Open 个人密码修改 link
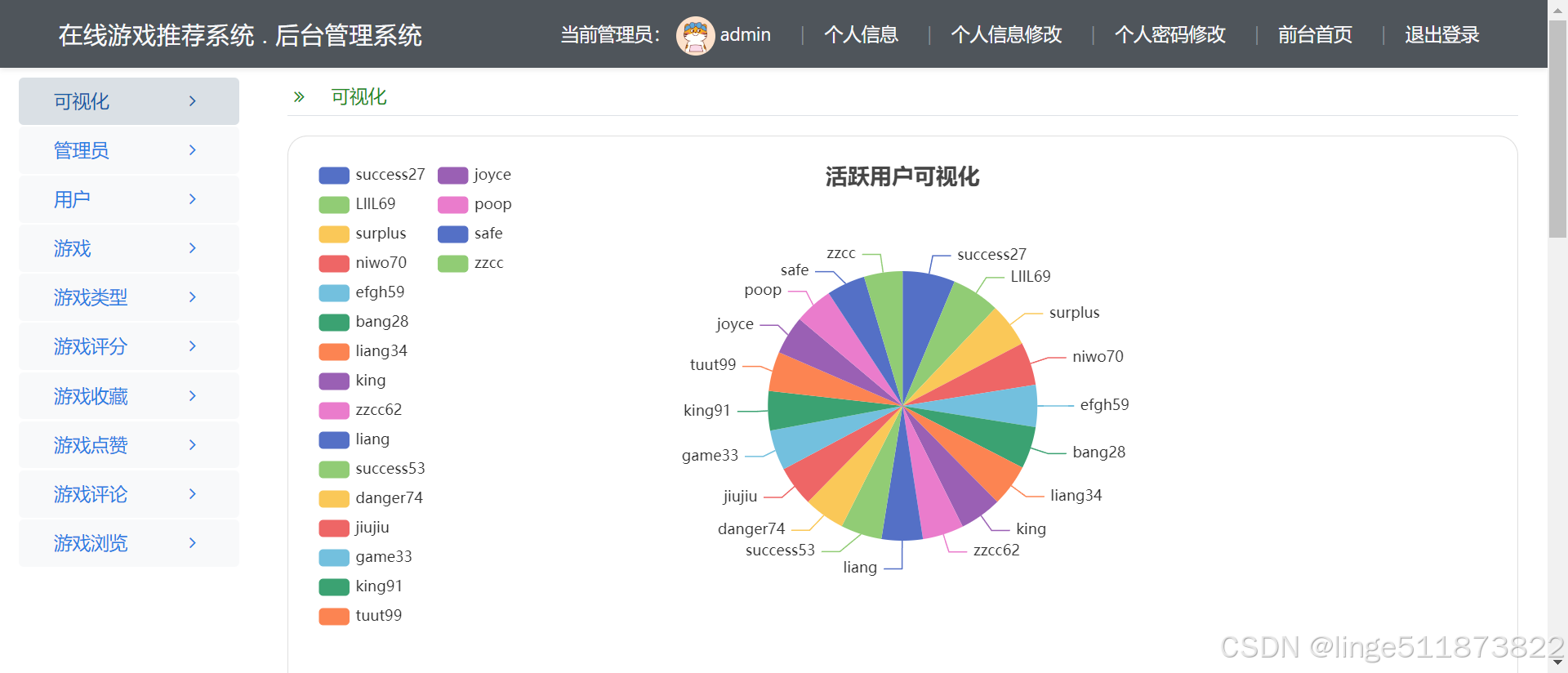This screenshot has width=1568, height=673. tap(1169, 35)
